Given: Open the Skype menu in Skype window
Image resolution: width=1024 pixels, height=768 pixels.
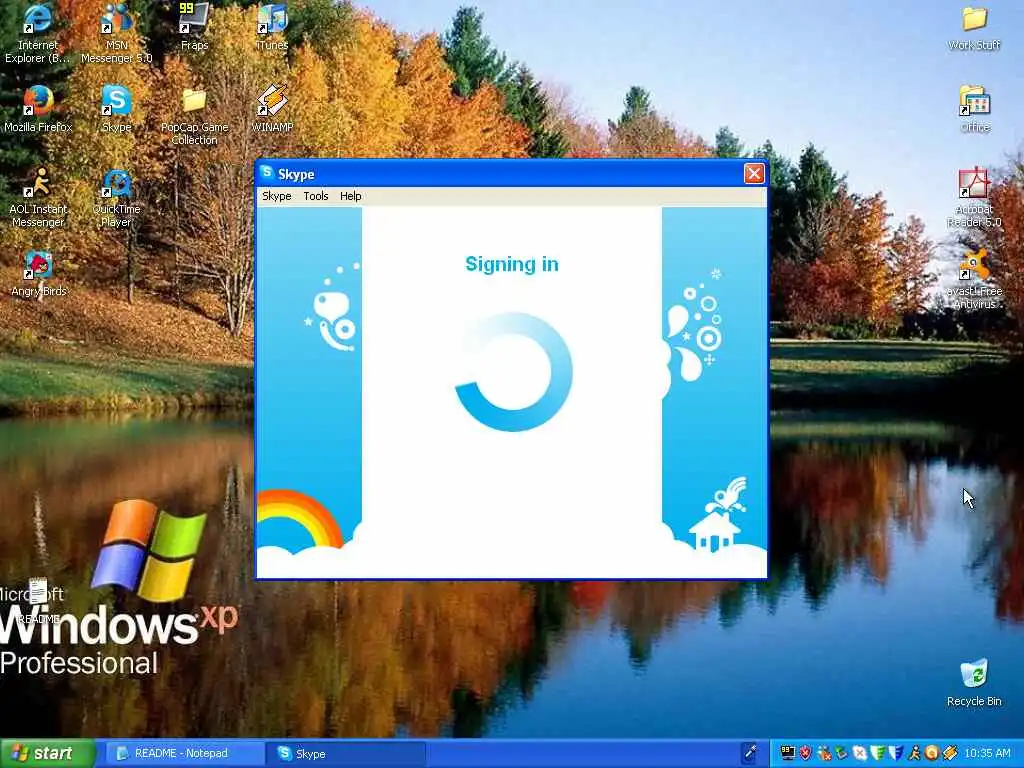Looking at the screenshot, I should coord(276,196).
